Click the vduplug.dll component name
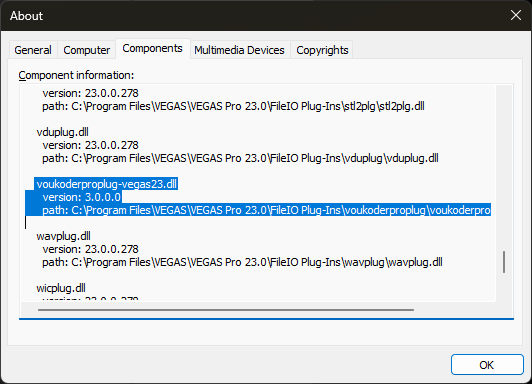 (x=63, y=132)
